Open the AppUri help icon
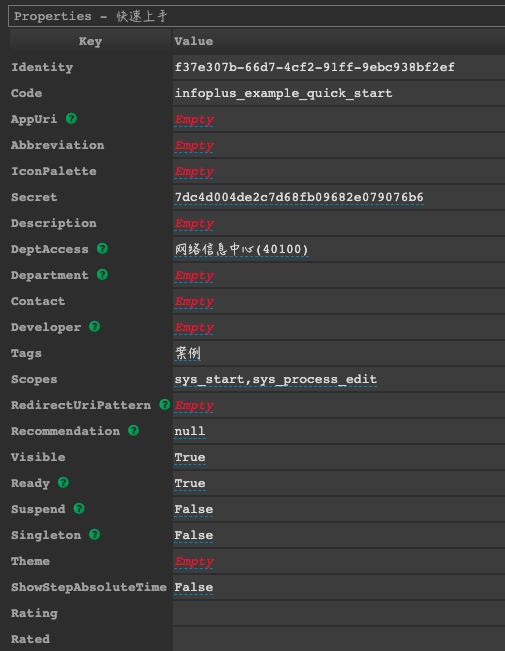The height and width of the screenshot is (651, 505). pos(71,119)
